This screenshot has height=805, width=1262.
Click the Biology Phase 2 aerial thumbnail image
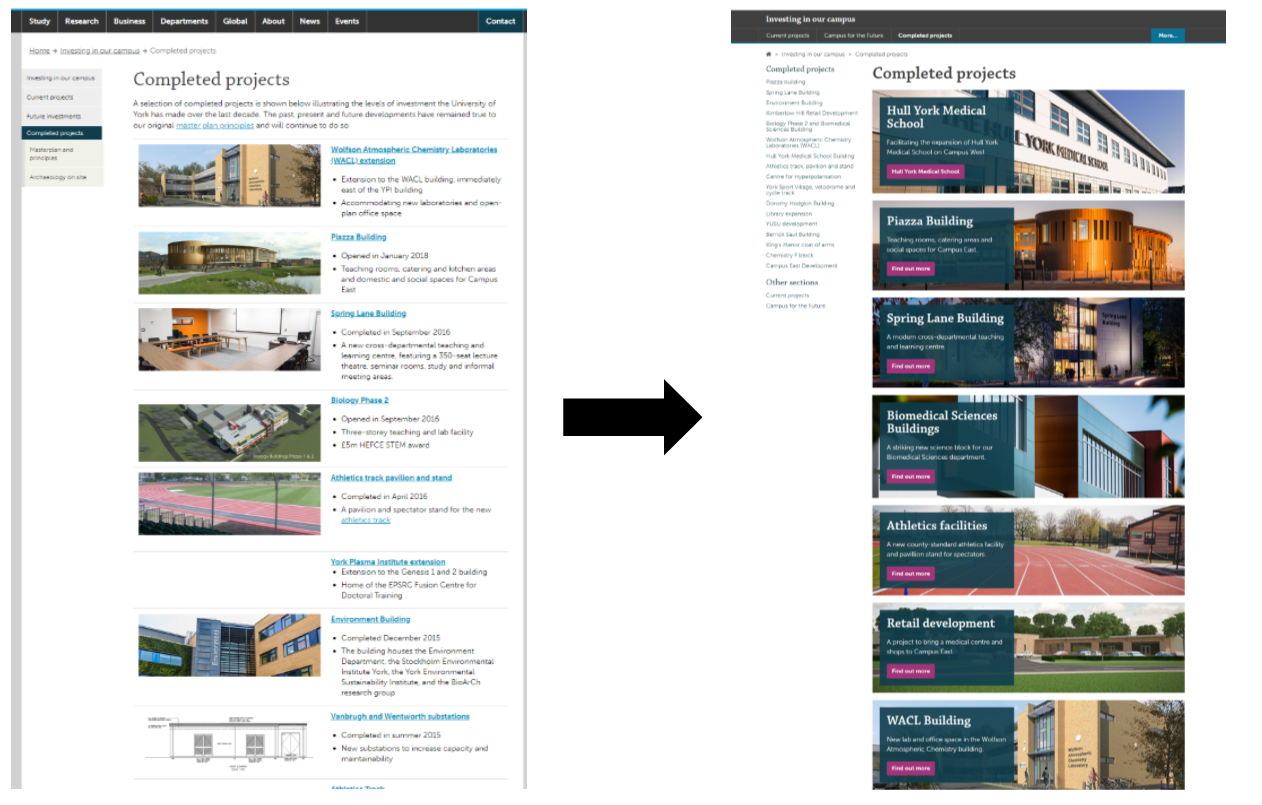click(229, 432)
